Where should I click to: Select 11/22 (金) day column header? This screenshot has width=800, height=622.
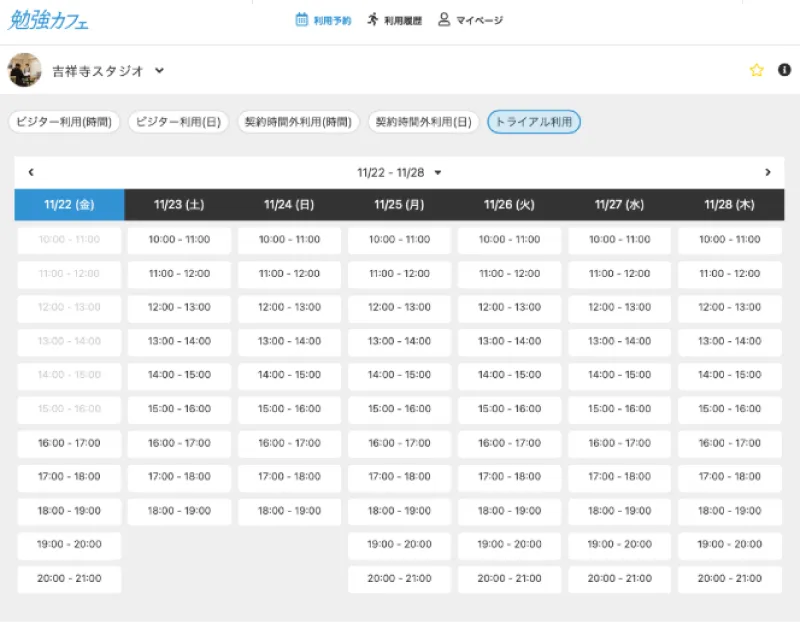tap(69, 205)
